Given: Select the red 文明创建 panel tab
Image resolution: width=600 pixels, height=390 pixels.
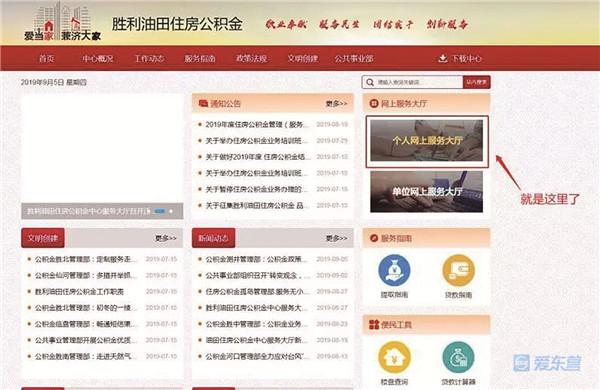Looking at the screenshot, I should 43,238.
